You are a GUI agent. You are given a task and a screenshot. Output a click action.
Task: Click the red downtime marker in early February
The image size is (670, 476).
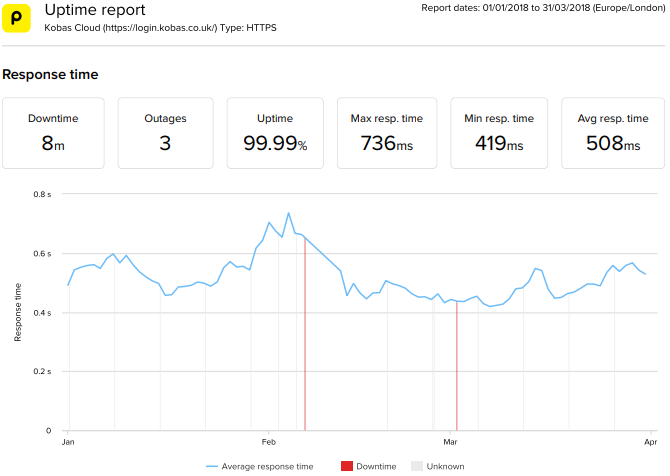tap(305, 340)
